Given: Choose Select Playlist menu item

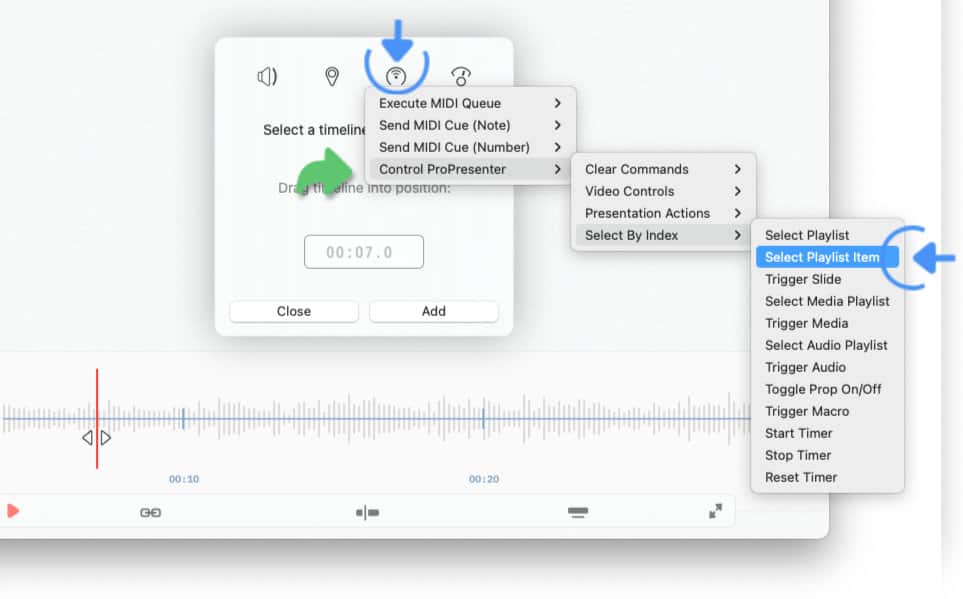Looking at the screenshot, I should [x=827, y=235].
